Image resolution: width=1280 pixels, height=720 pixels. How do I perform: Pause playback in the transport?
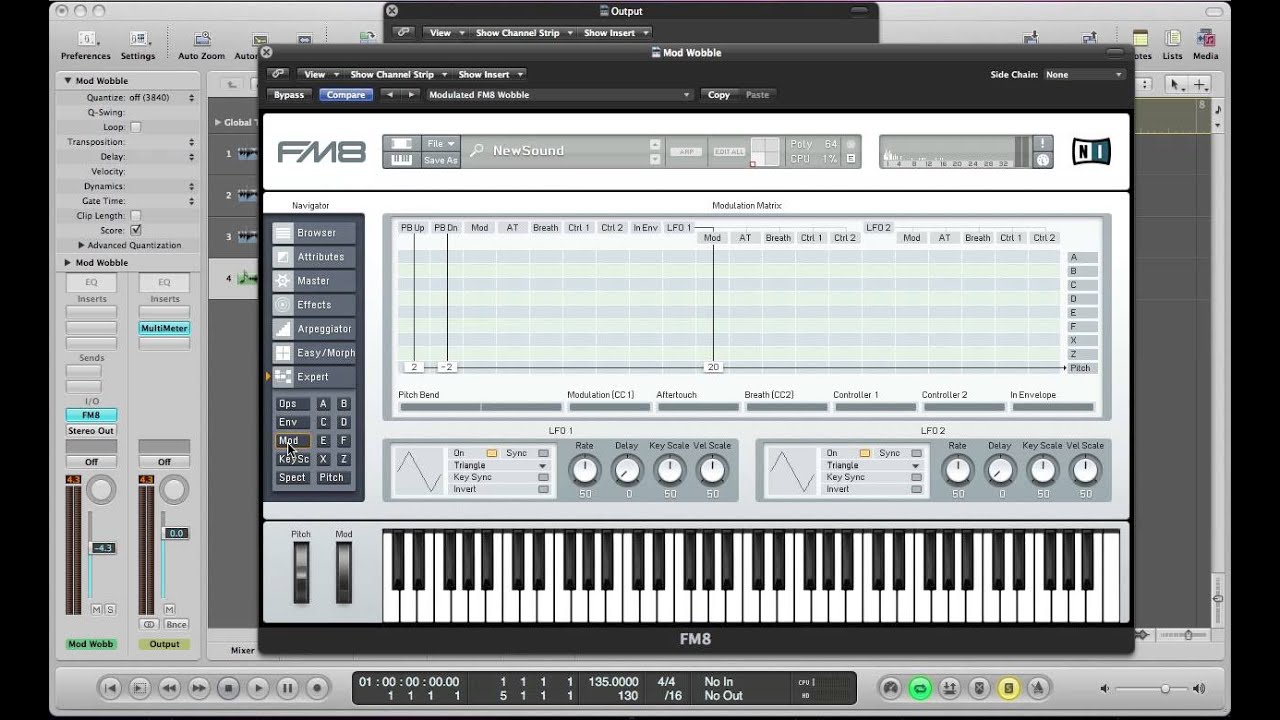(288, 688)
